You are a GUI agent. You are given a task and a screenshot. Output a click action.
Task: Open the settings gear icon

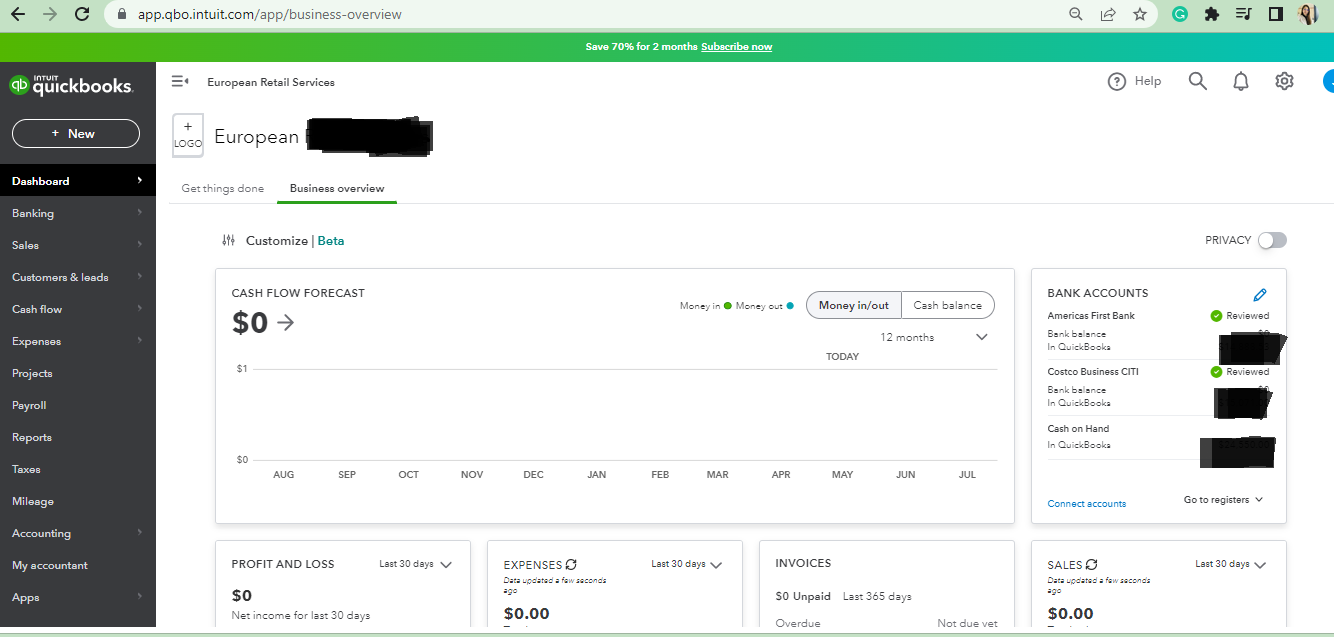pos(1285,82)
